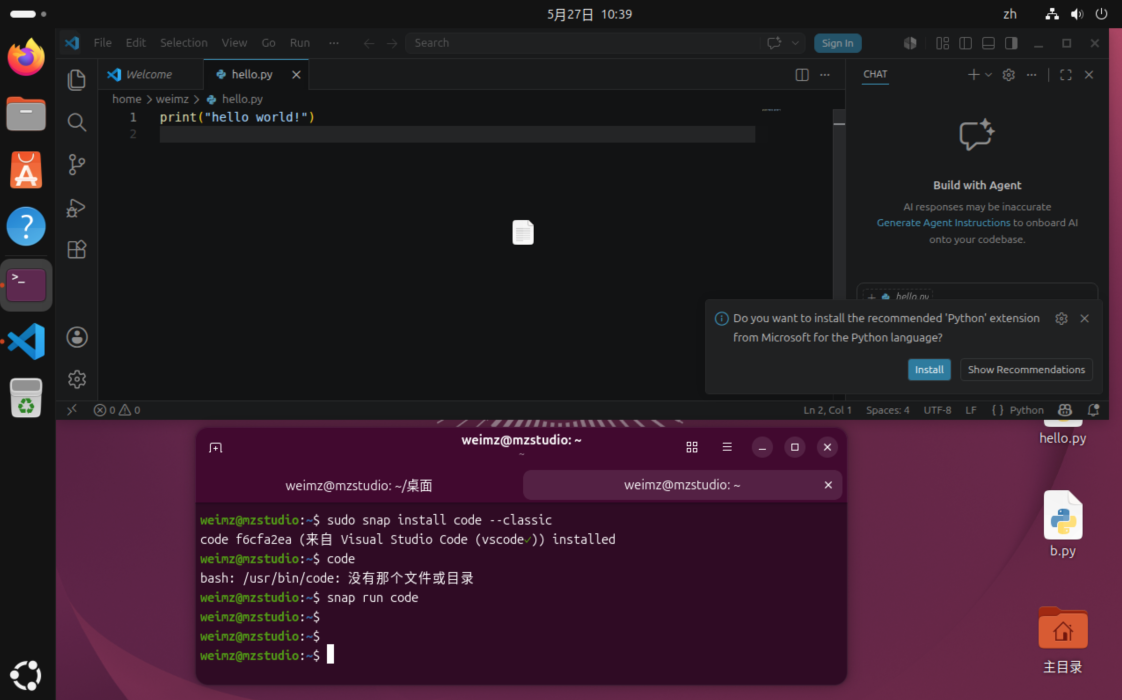Change indentation via Spaces: 4
The image size is (1122, 700).
pyautogui.click(x=887, y=410)
